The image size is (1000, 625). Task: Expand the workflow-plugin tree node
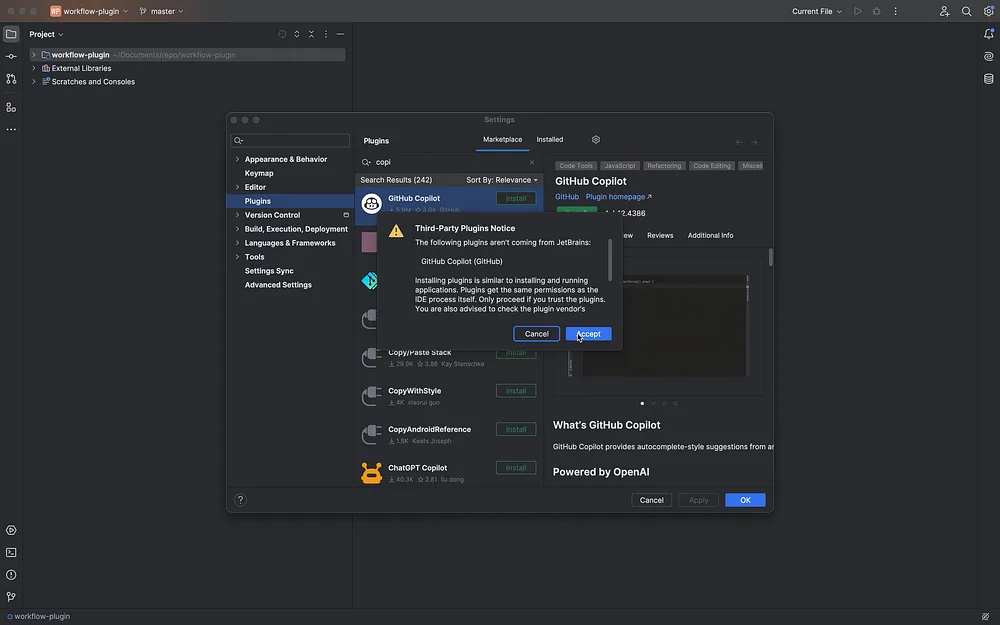pos(34,55)
